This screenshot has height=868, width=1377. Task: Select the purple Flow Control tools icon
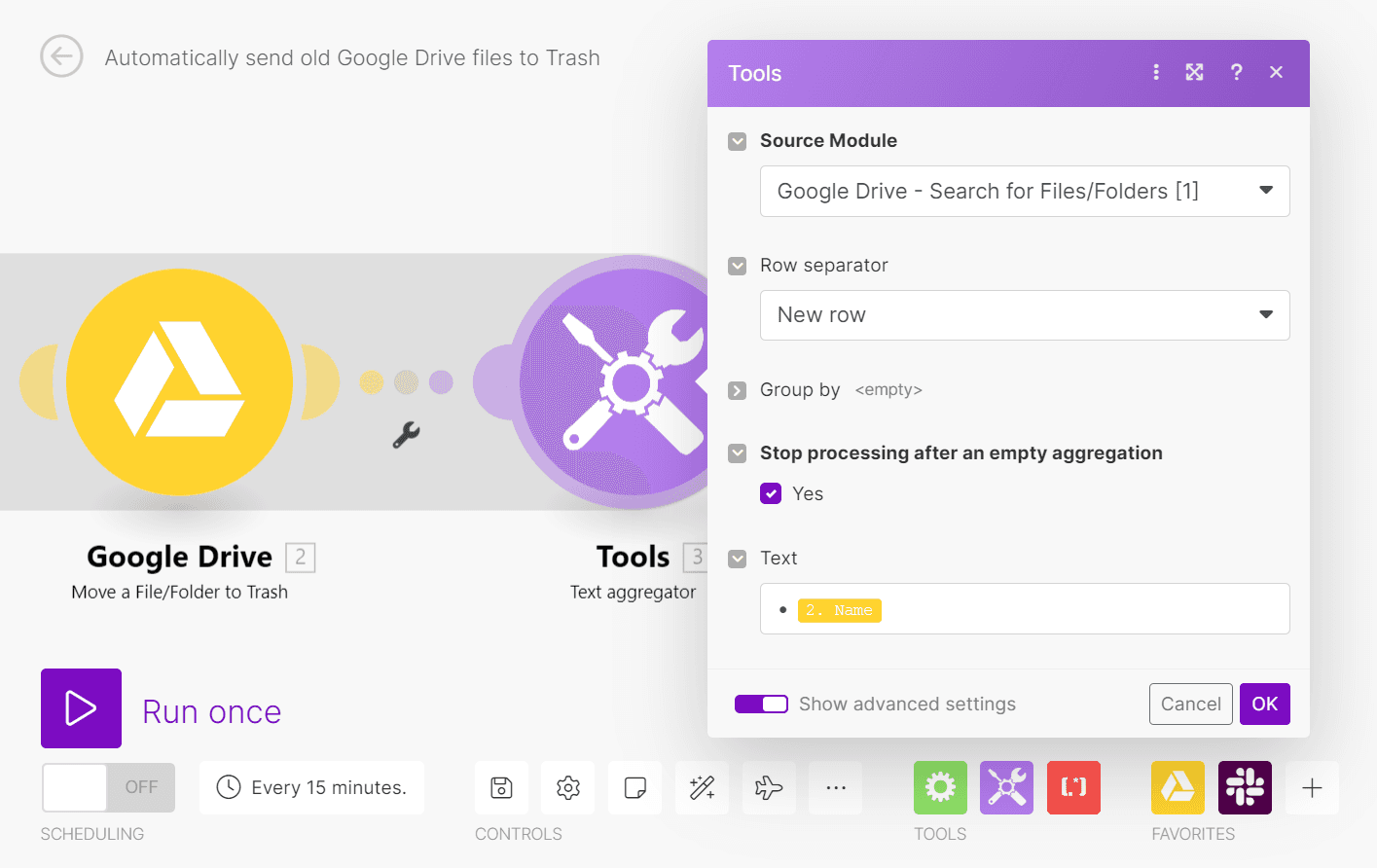[1006, 787]
